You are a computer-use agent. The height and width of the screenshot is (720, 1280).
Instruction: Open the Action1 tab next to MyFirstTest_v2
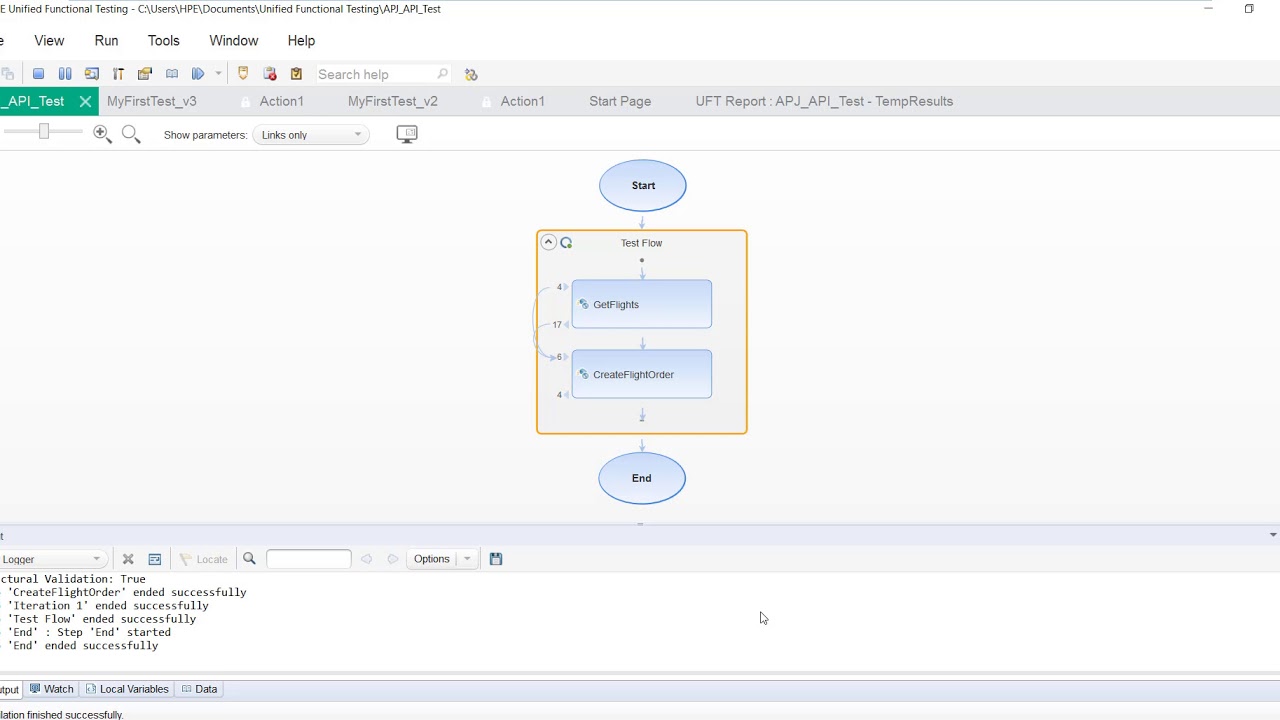(522, 101)
